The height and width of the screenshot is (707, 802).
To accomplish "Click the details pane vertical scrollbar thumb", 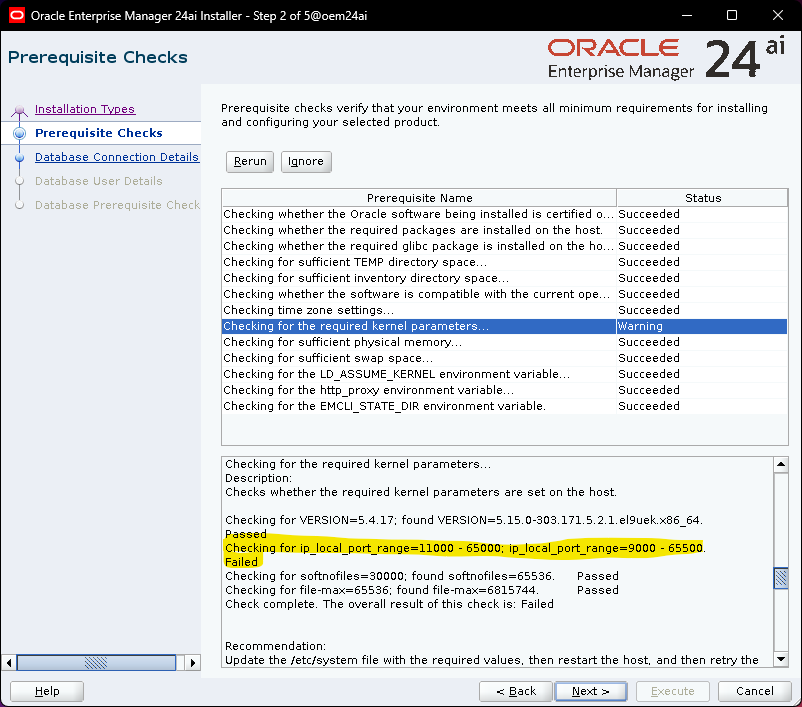I will (x=780, y=579).
